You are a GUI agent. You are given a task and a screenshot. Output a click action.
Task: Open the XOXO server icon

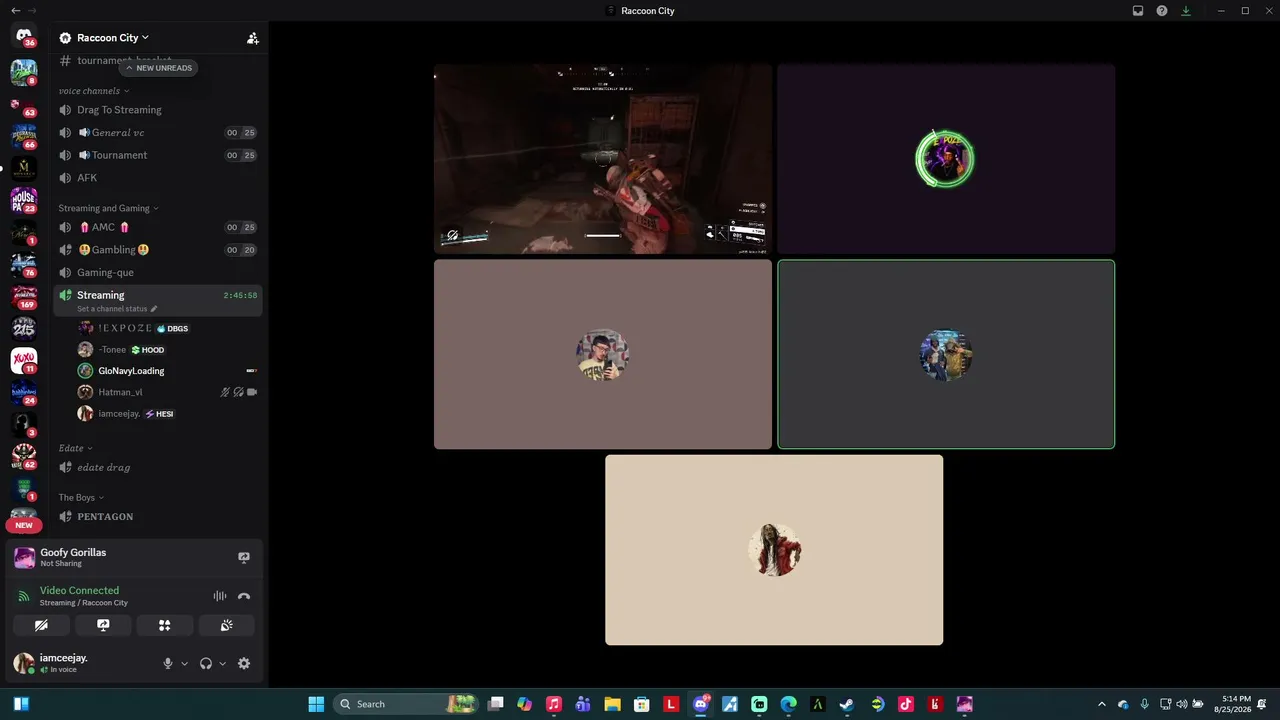(x=24, y=360)
